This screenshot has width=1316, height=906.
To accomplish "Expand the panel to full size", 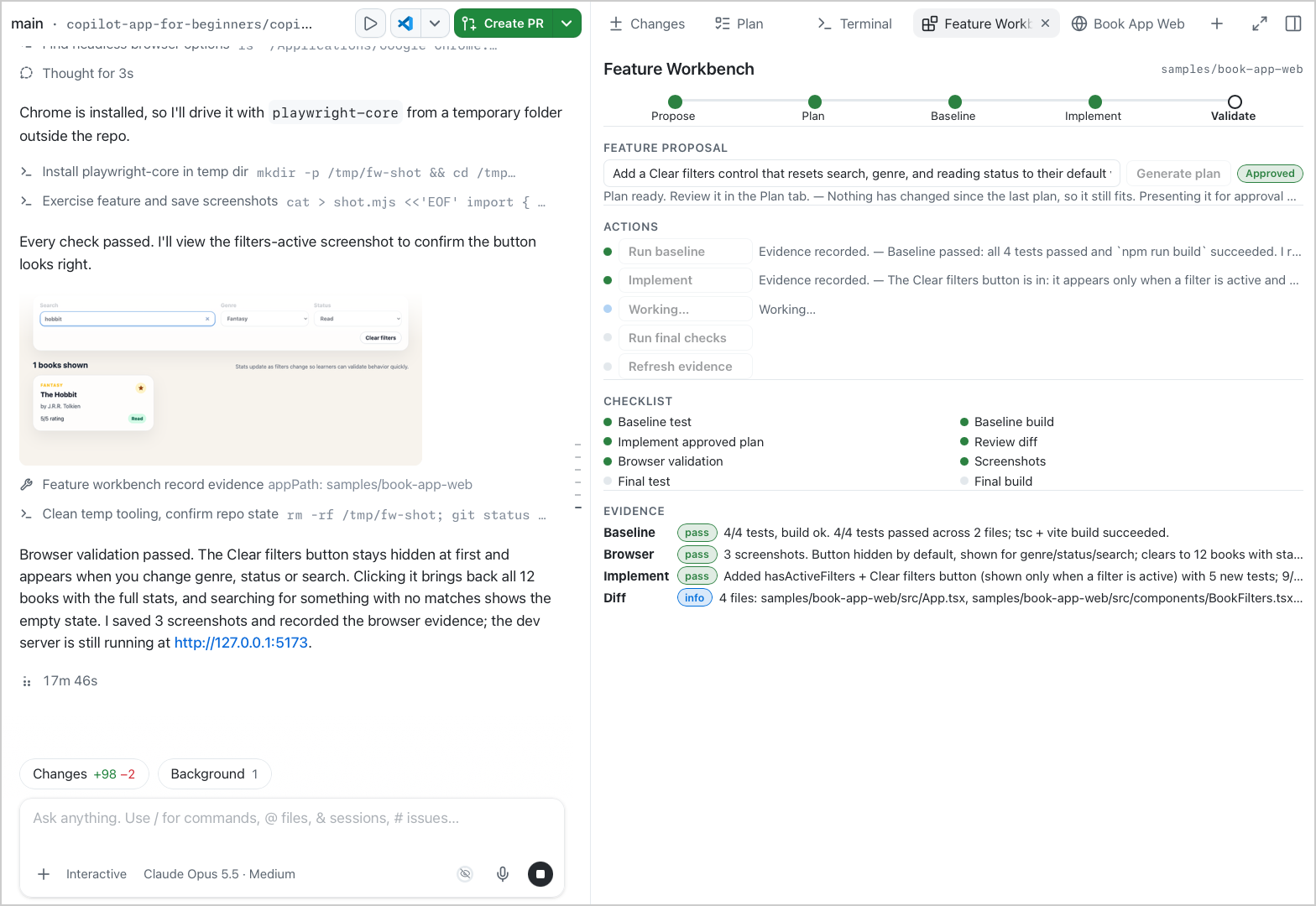I will tap(1260, 23).
